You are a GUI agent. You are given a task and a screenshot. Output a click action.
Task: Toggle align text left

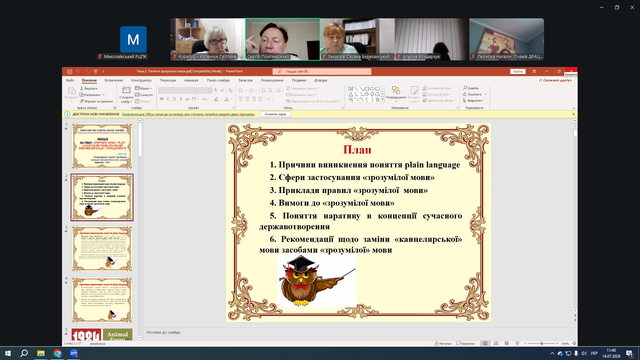(x=241, y=99)
